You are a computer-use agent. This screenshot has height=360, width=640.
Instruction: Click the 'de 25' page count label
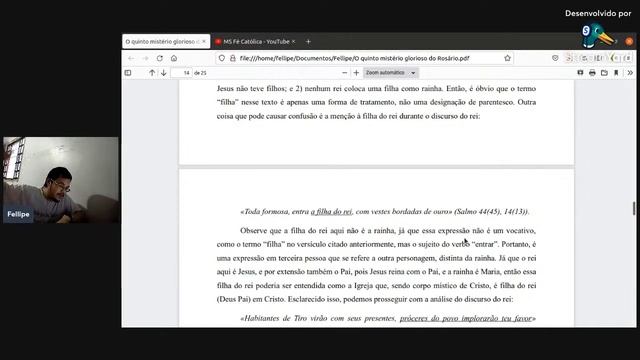(x=200, y=73)
